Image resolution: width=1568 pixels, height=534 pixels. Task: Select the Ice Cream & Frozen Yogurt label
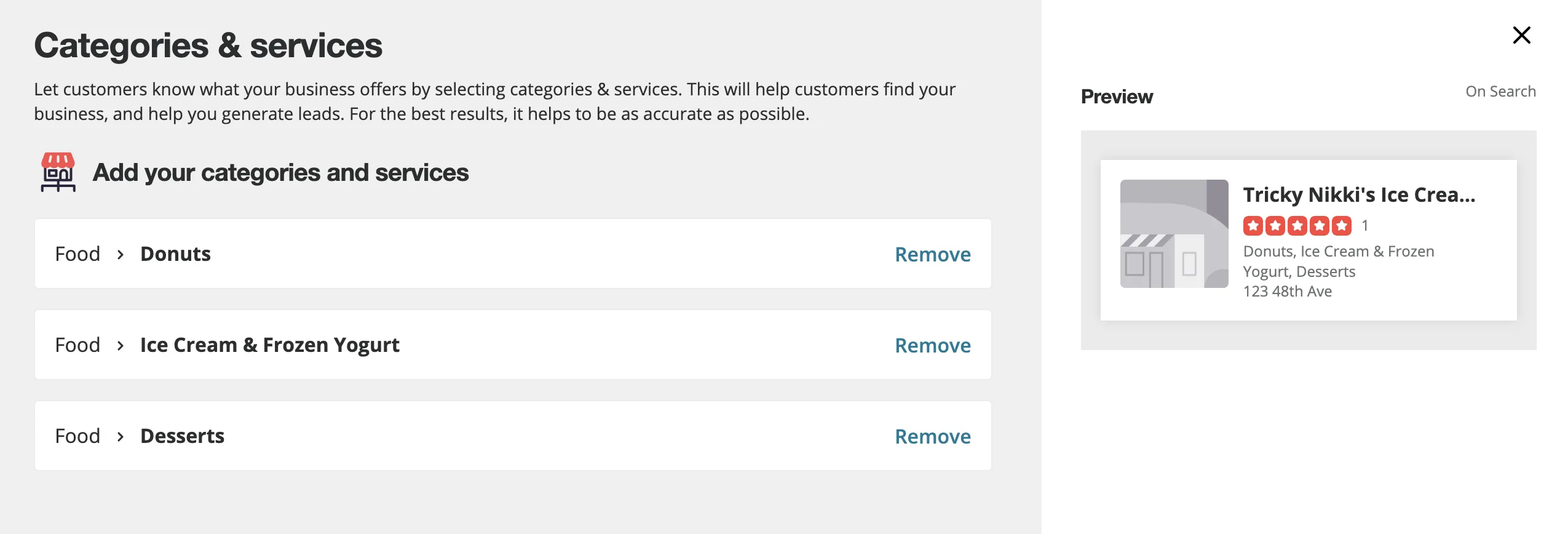[x=269, y=345]
